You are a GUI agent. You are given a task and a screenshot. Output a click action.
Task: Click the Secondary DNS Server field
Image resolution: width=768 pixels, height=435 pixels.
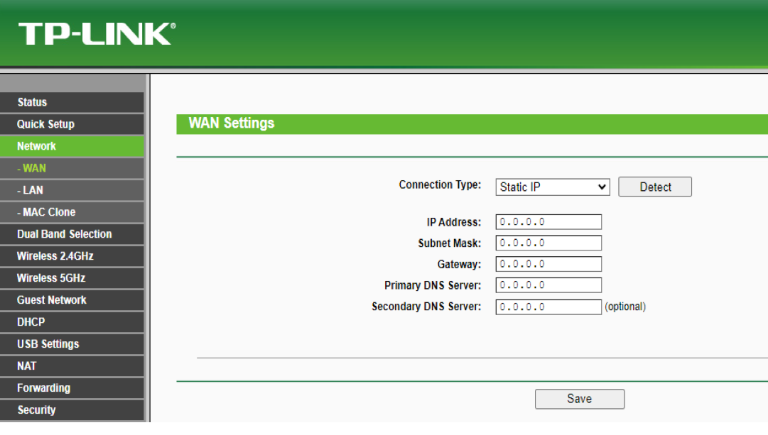pyautogui.click(x=548, y=306)
